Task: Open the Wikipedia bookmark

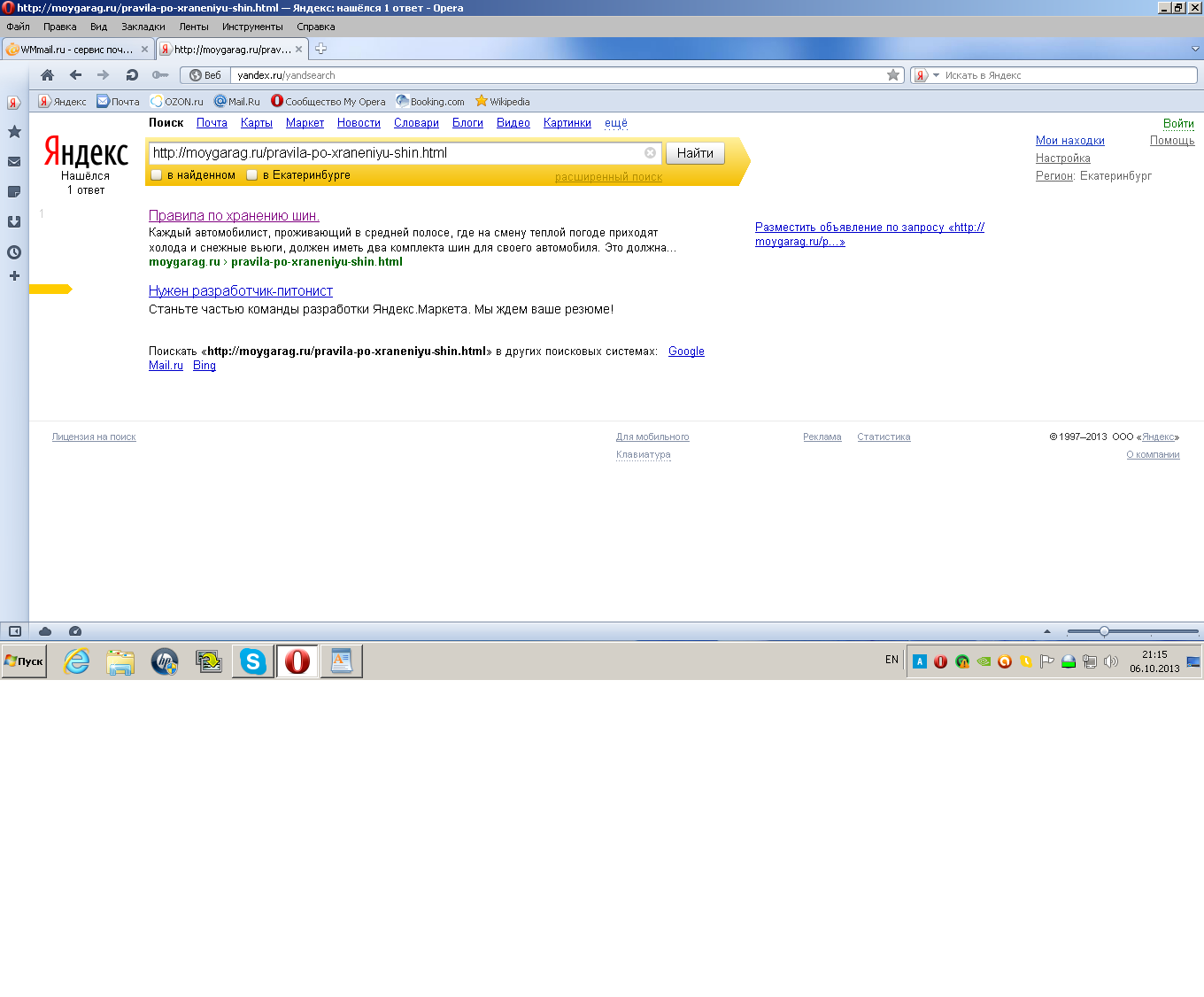Action: 502,102
